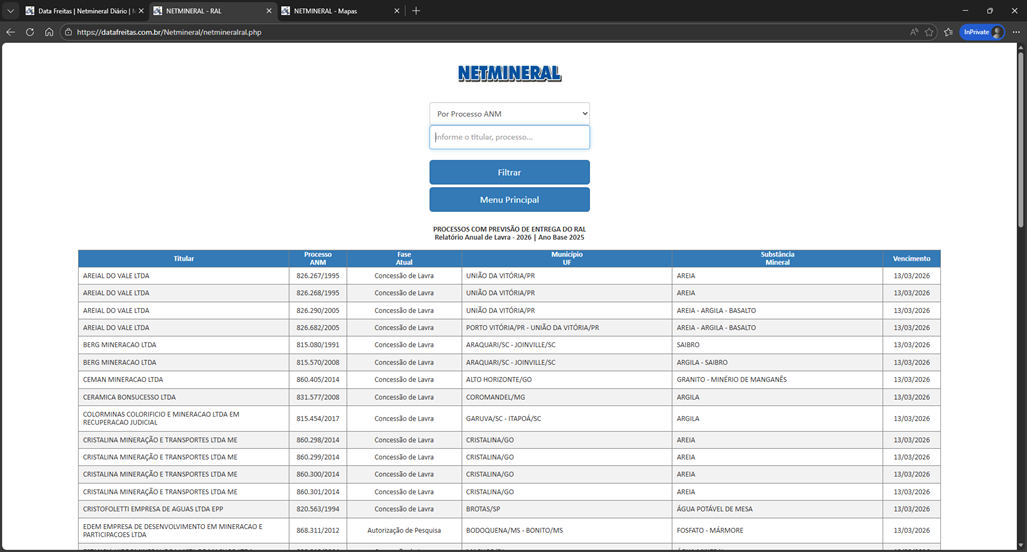
Task: Select process number 860.301/2014
Action: pyautogui.click(x=318, y=492)
